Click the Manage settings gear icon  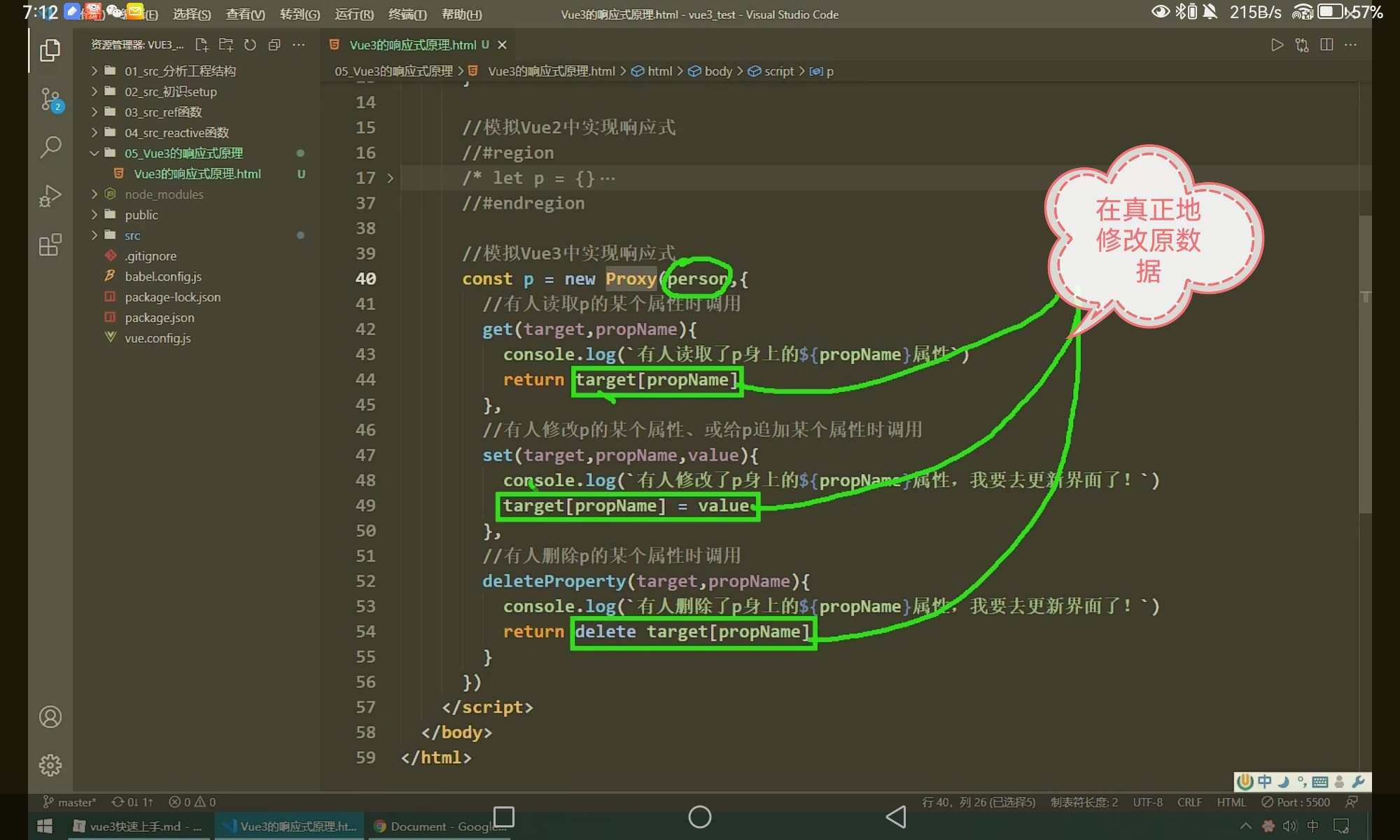[50, 765]
